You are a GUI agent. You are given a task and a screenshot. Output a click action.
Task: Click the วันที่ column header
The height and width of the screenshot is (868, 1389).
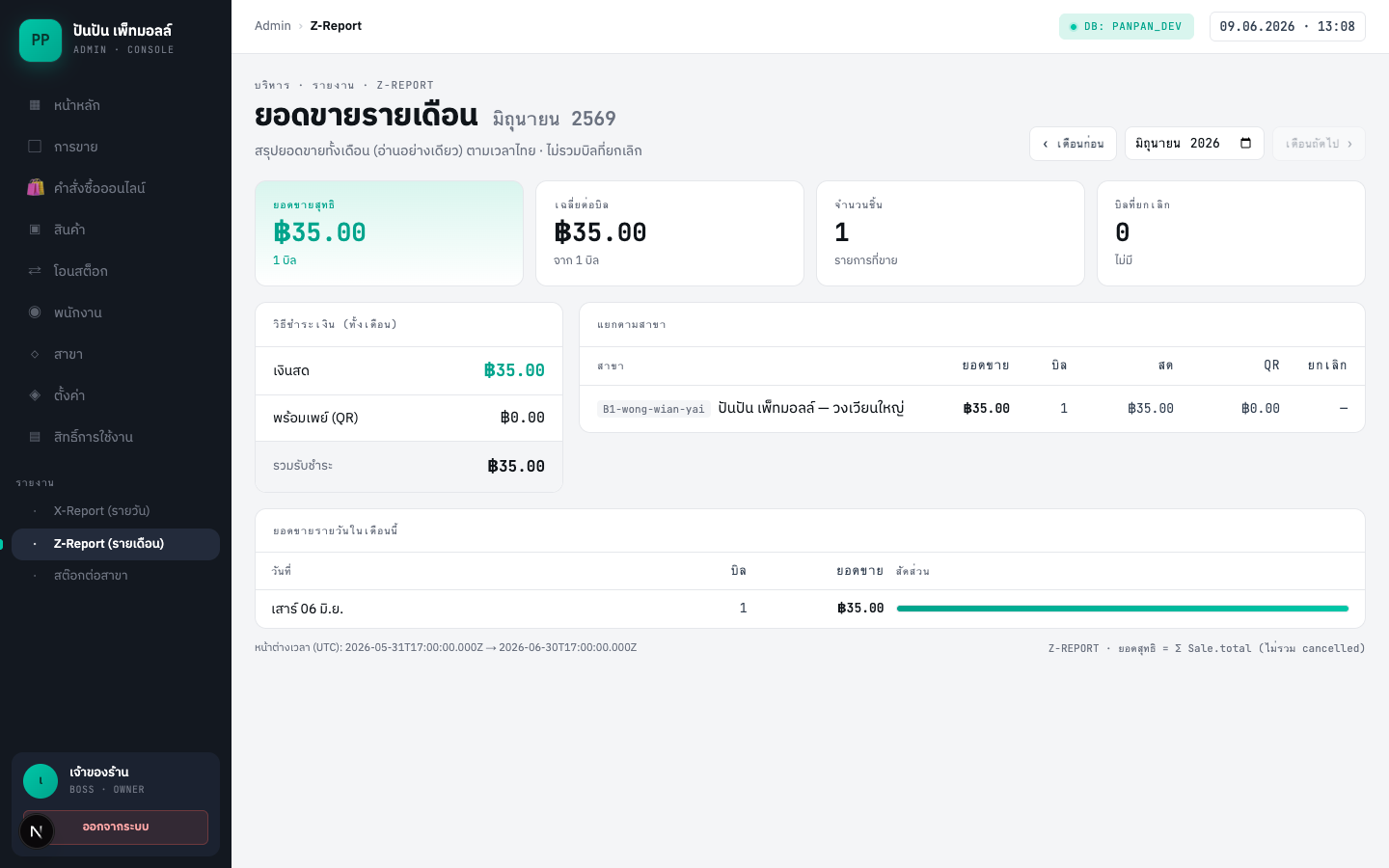coord(282,571)
